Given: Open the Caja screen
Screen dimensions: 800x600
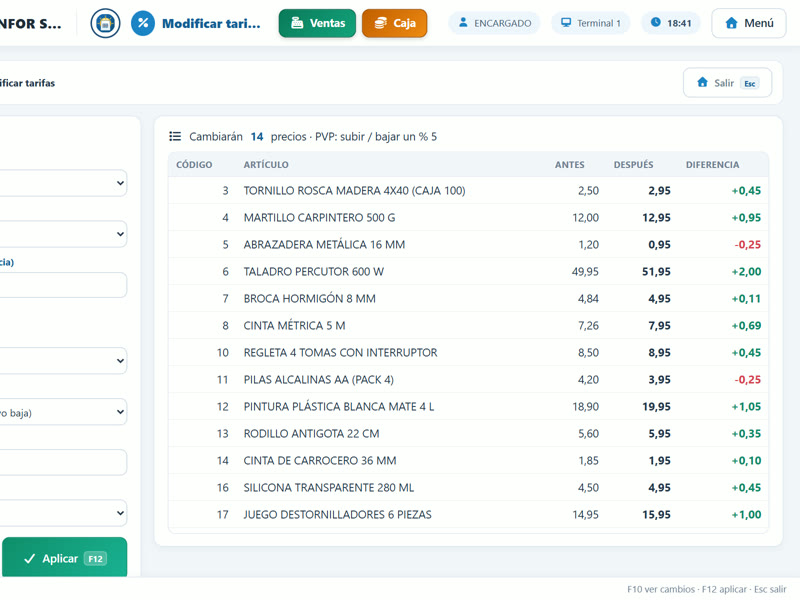Looking at the screenshot, I should point(394,23).
